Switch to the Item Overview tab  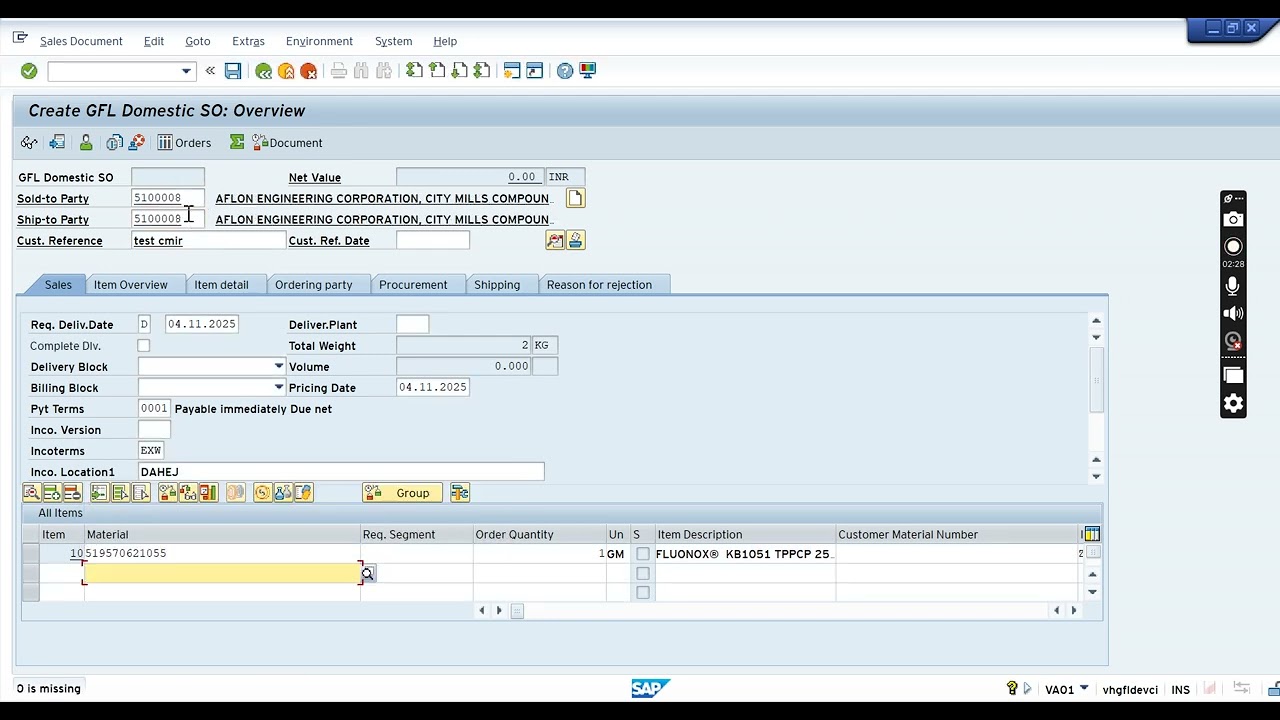[x=131, y=285]
